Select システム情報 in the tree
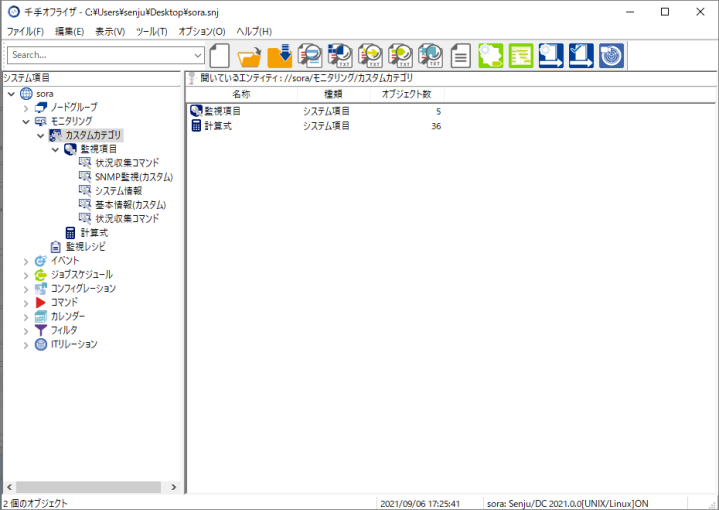Screen dimensions: 719x510 119,191
